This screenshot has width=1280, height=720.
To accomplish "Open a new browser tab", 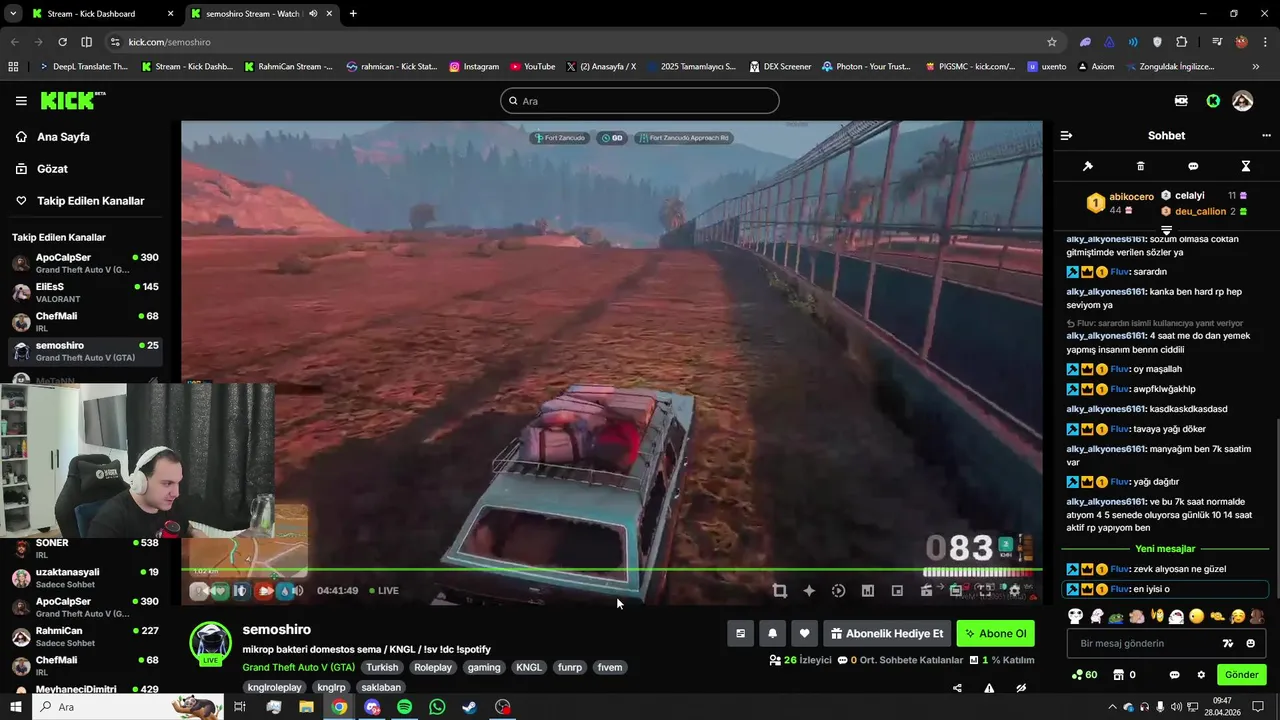I will pyautogui.click(x=353, y=14).
